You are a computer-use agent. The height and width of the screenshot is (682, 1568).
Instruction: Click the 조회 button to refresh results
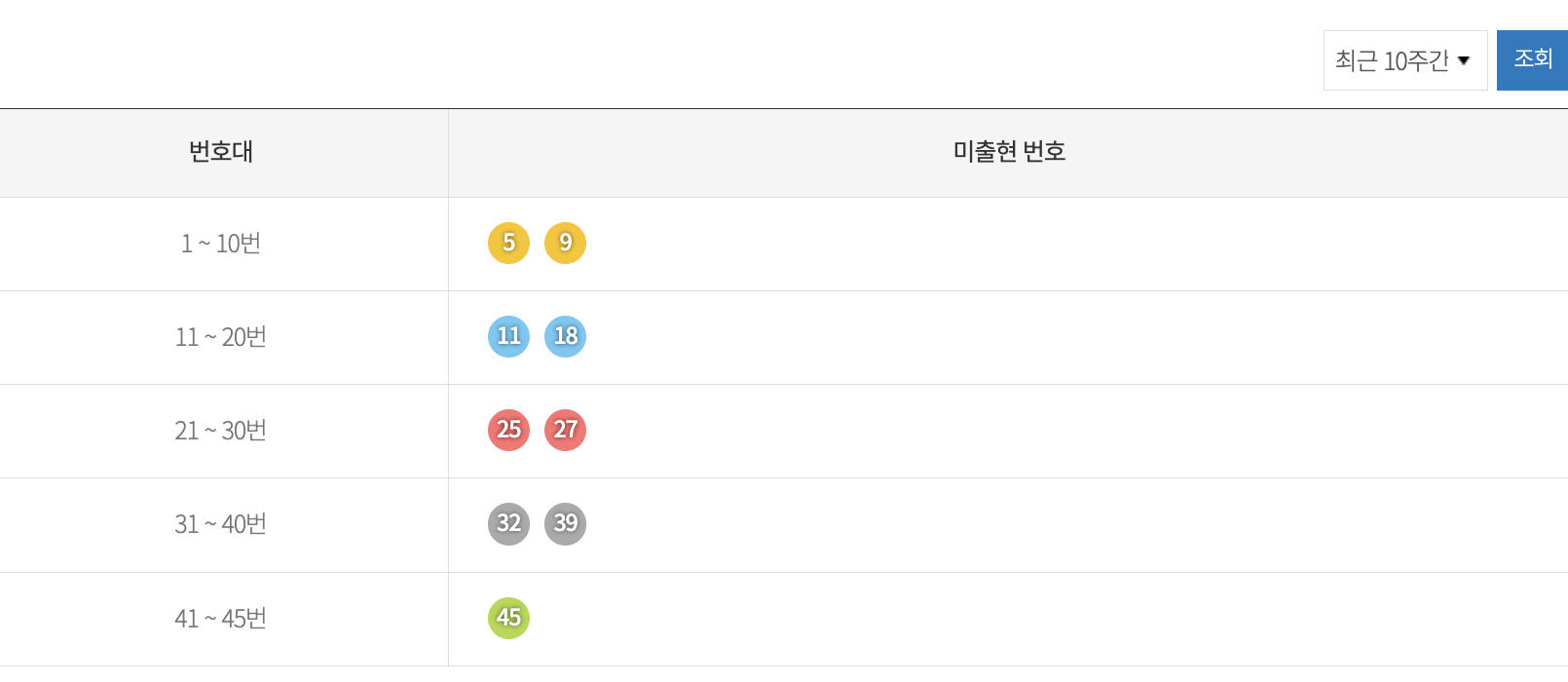1532,58
